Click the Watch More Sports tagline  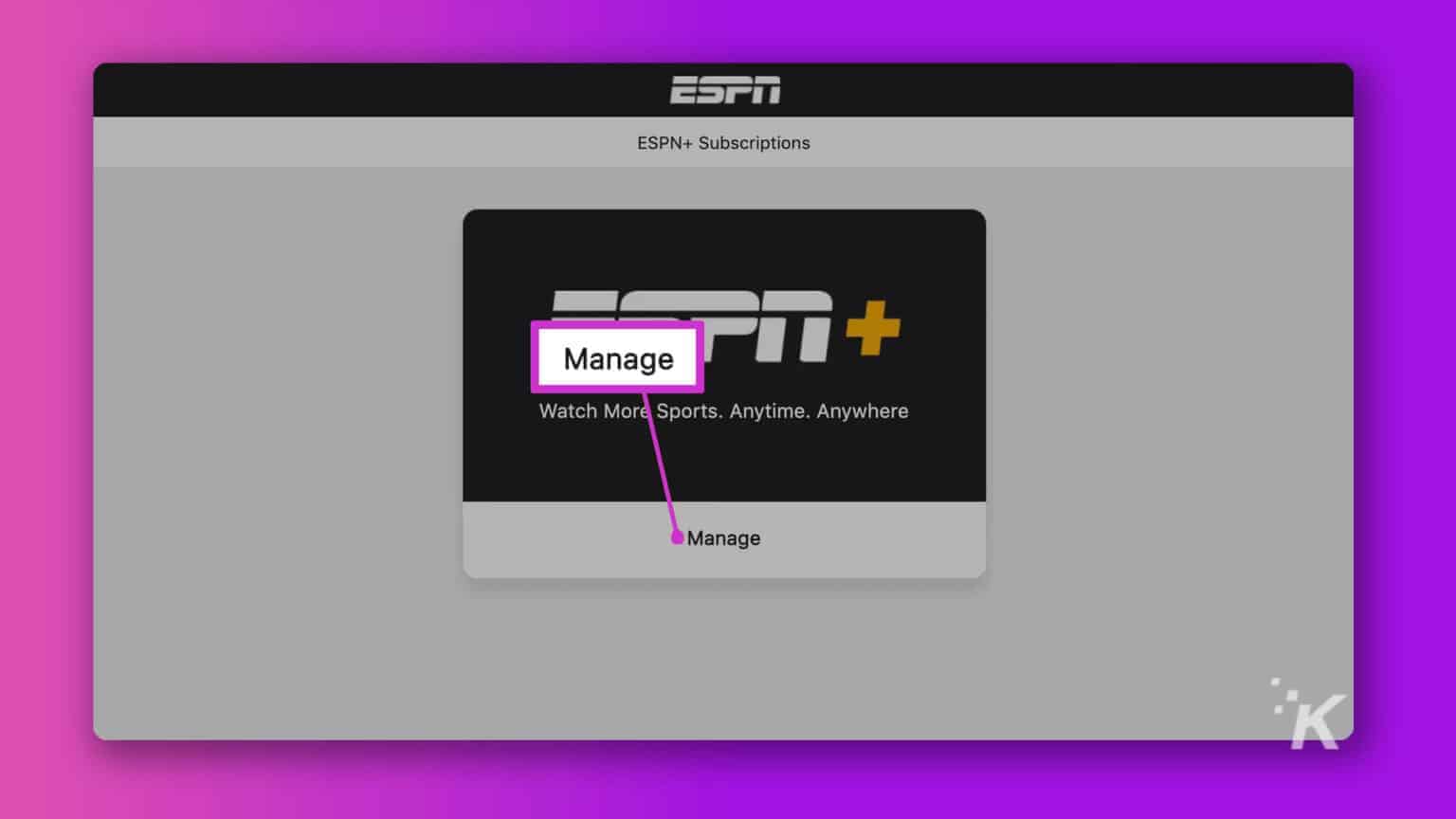(723, 410)
